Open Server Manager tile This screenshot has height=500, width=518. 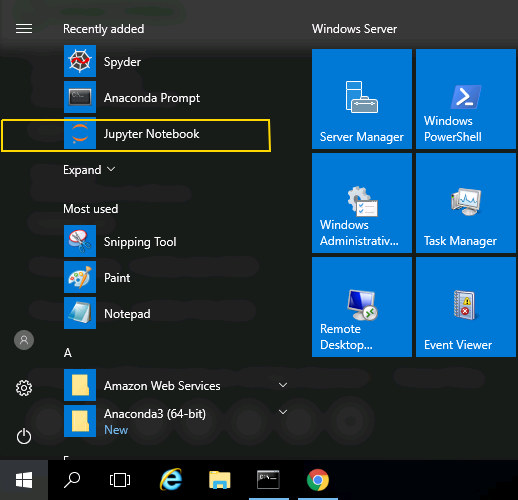tap(362, 99)
